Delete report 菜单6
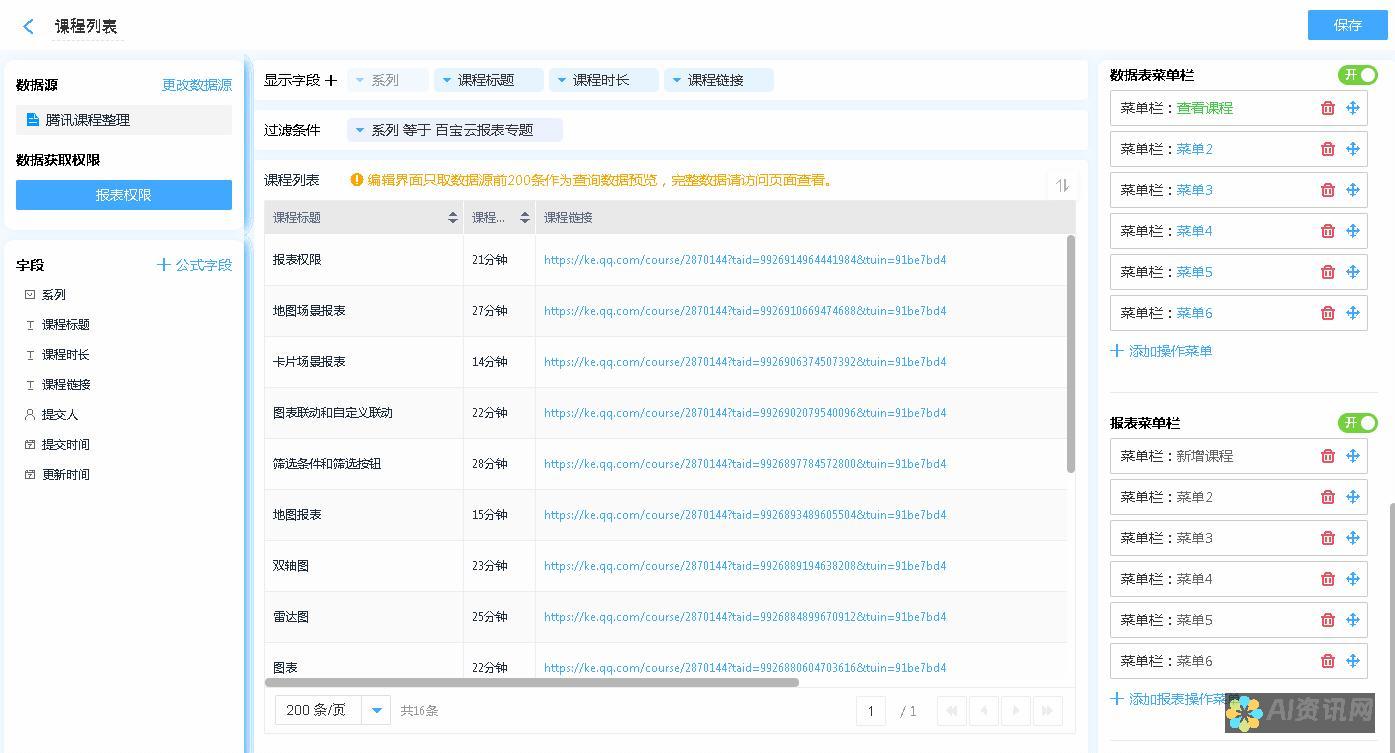This screenshot has width=1395, height=753. point(1328,661)
